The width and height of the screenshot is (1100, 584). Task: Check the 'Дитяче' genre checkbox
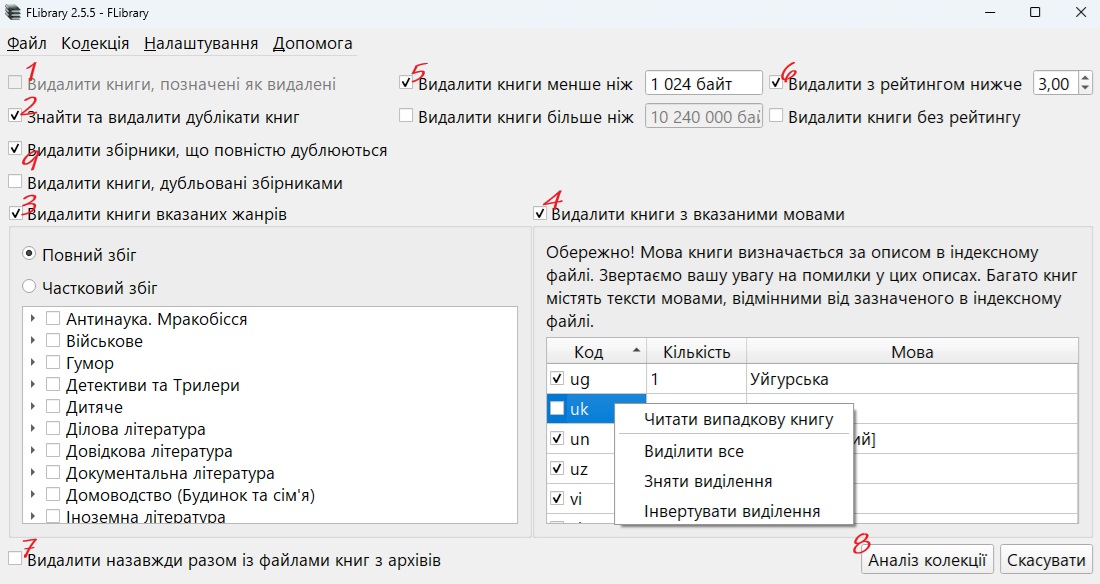(x=53, y=406)
